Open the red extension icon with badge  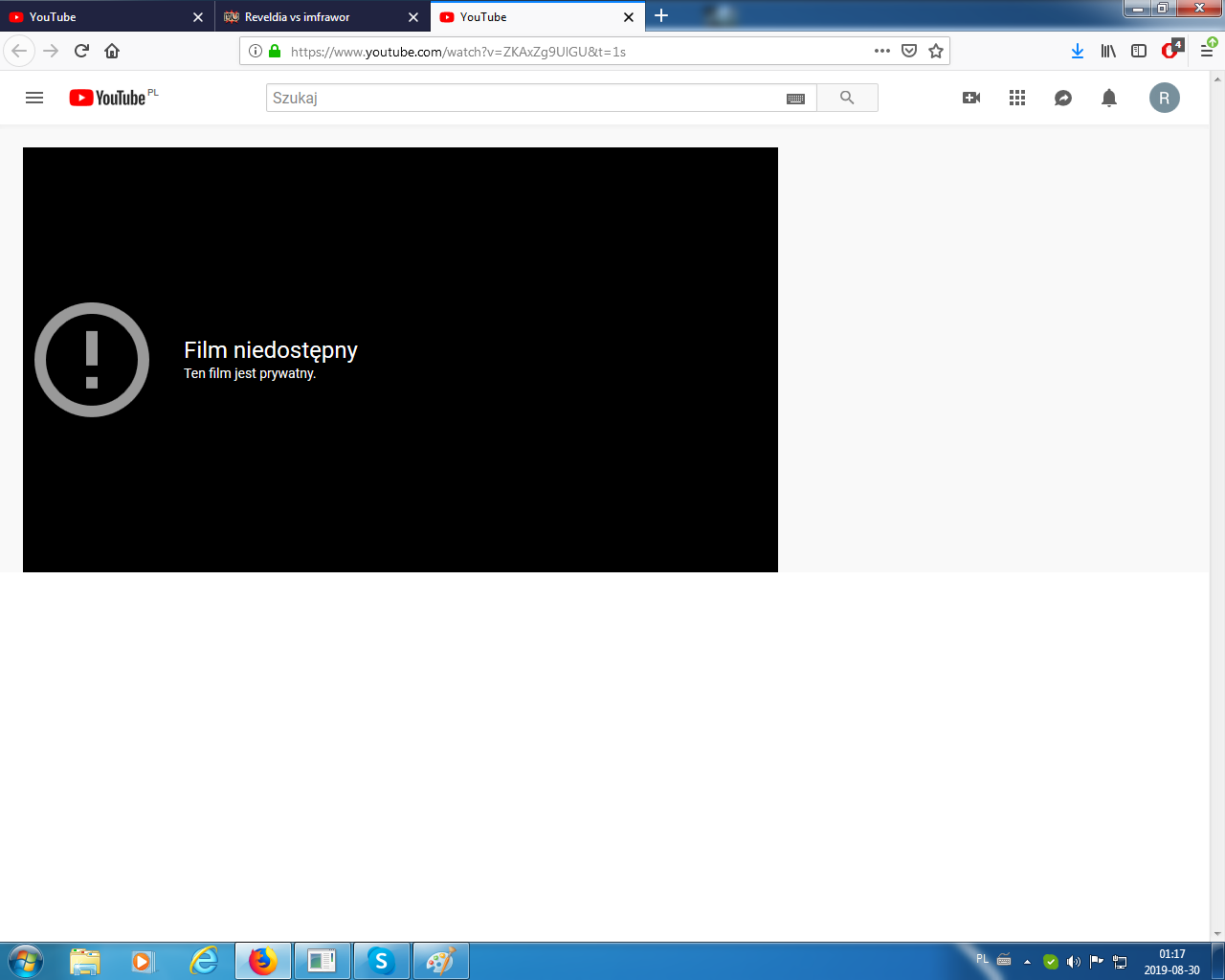click(x=1171, y=50)
